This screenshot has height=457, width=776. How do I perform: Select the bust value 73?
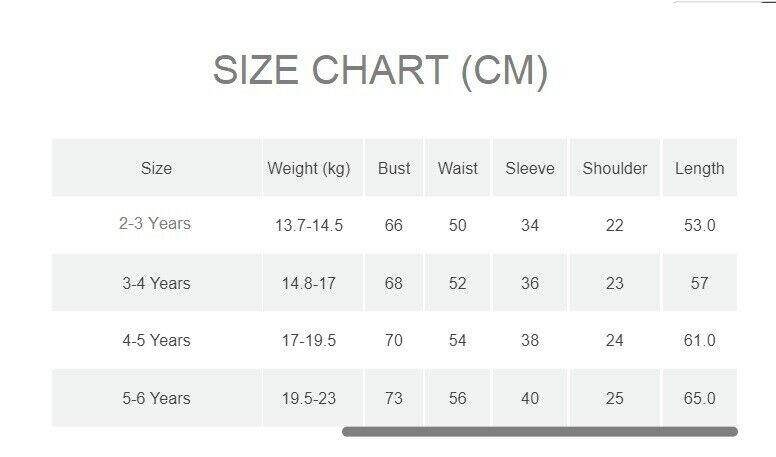tap(394, 399)
